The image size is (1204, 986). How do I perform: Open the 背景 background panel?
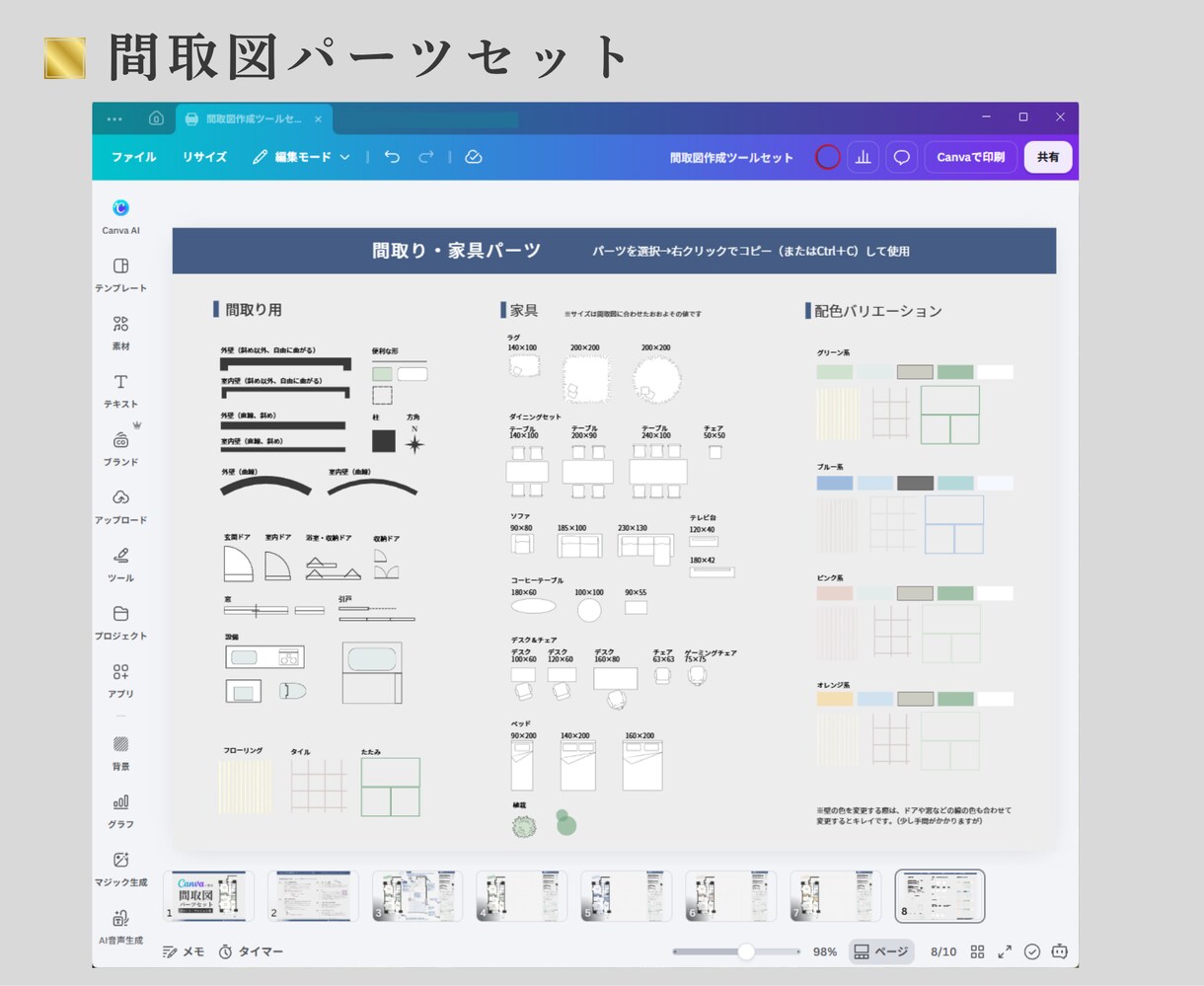[120, 753]
